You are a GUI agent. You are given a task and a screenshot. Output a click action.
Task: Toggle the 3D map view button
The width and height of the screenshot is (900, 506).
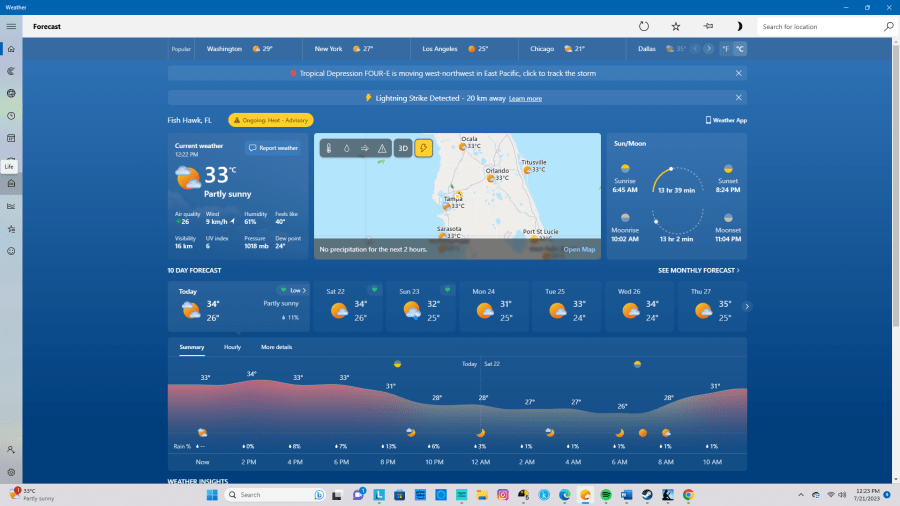(403, 148)
